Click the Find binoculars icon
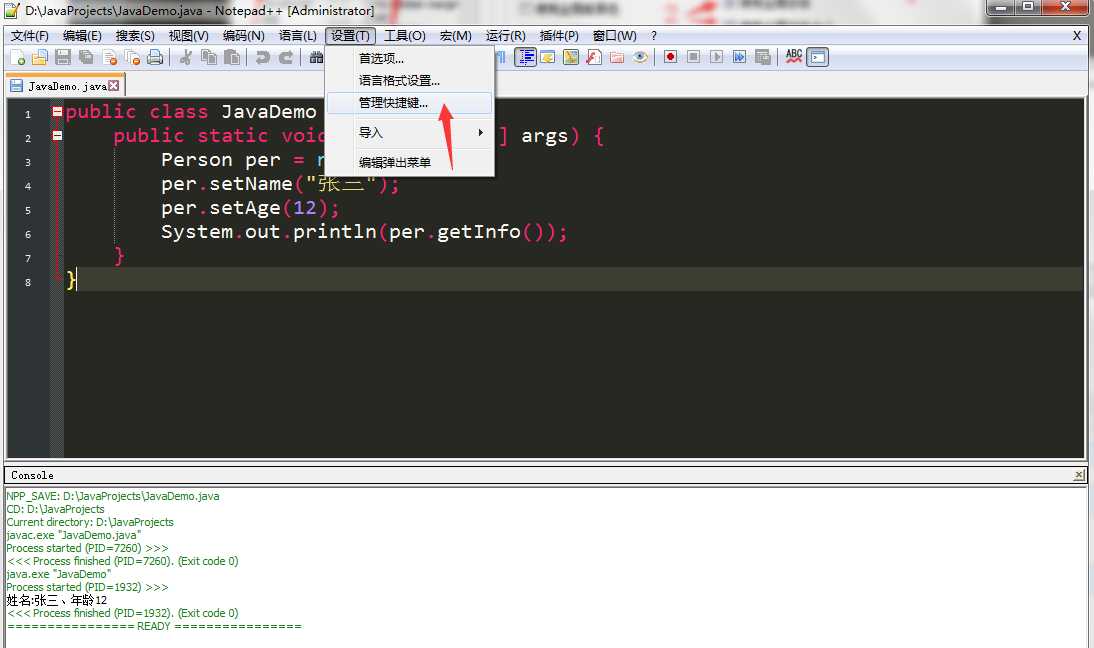The width and height of the screenshot is (1094, 648). 316,57
